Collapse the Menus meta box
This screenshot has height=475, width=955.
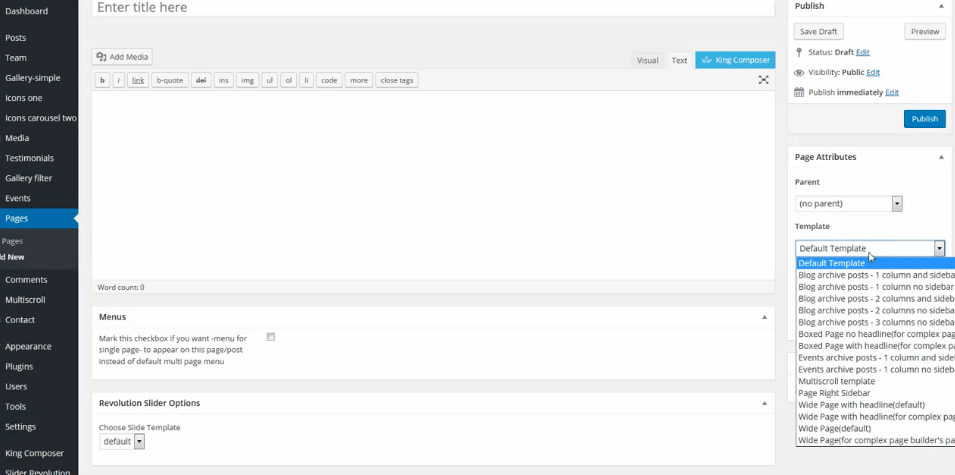pos(764,317)
